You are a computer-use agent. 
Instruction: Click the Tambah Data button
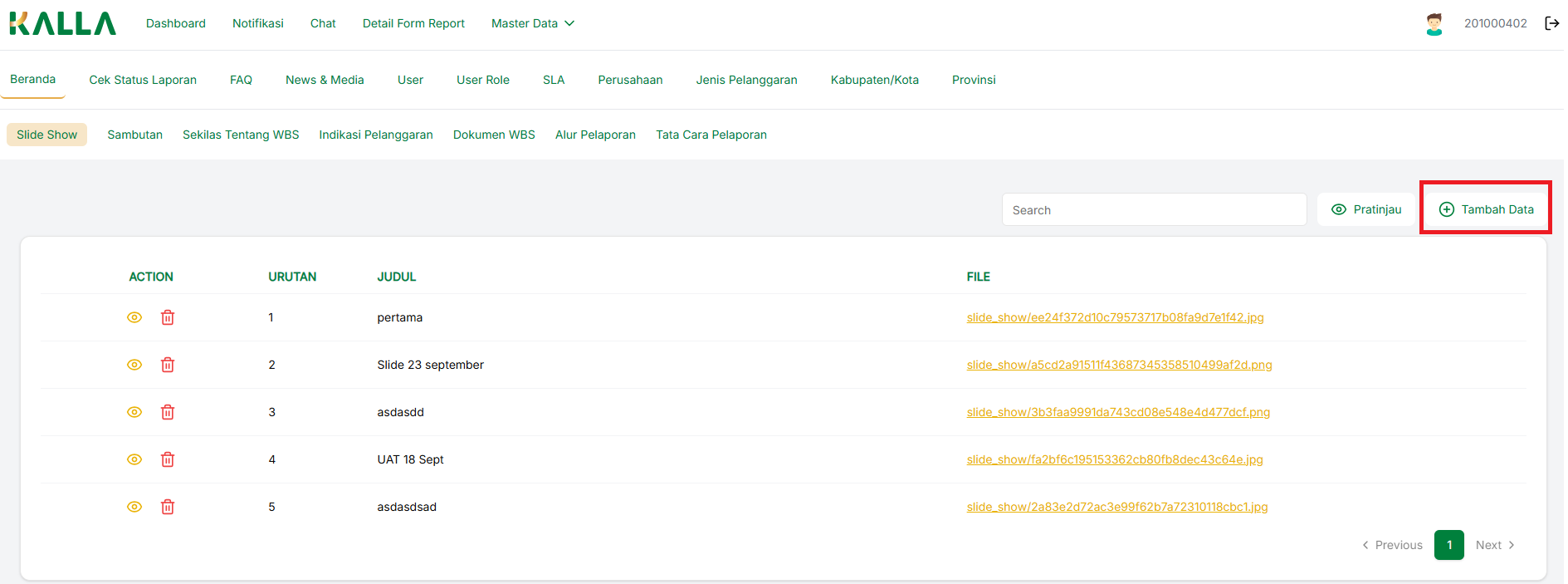(1486, 209)
